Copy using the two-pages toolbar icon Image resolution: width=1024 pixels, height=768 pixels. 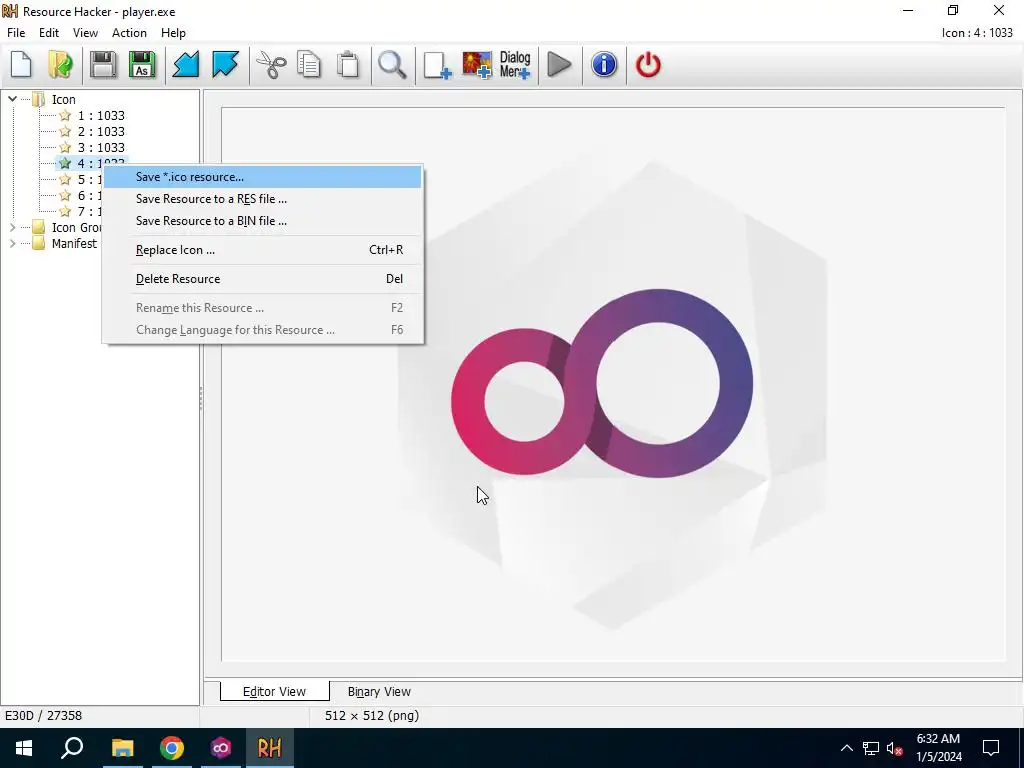(309, 65)
